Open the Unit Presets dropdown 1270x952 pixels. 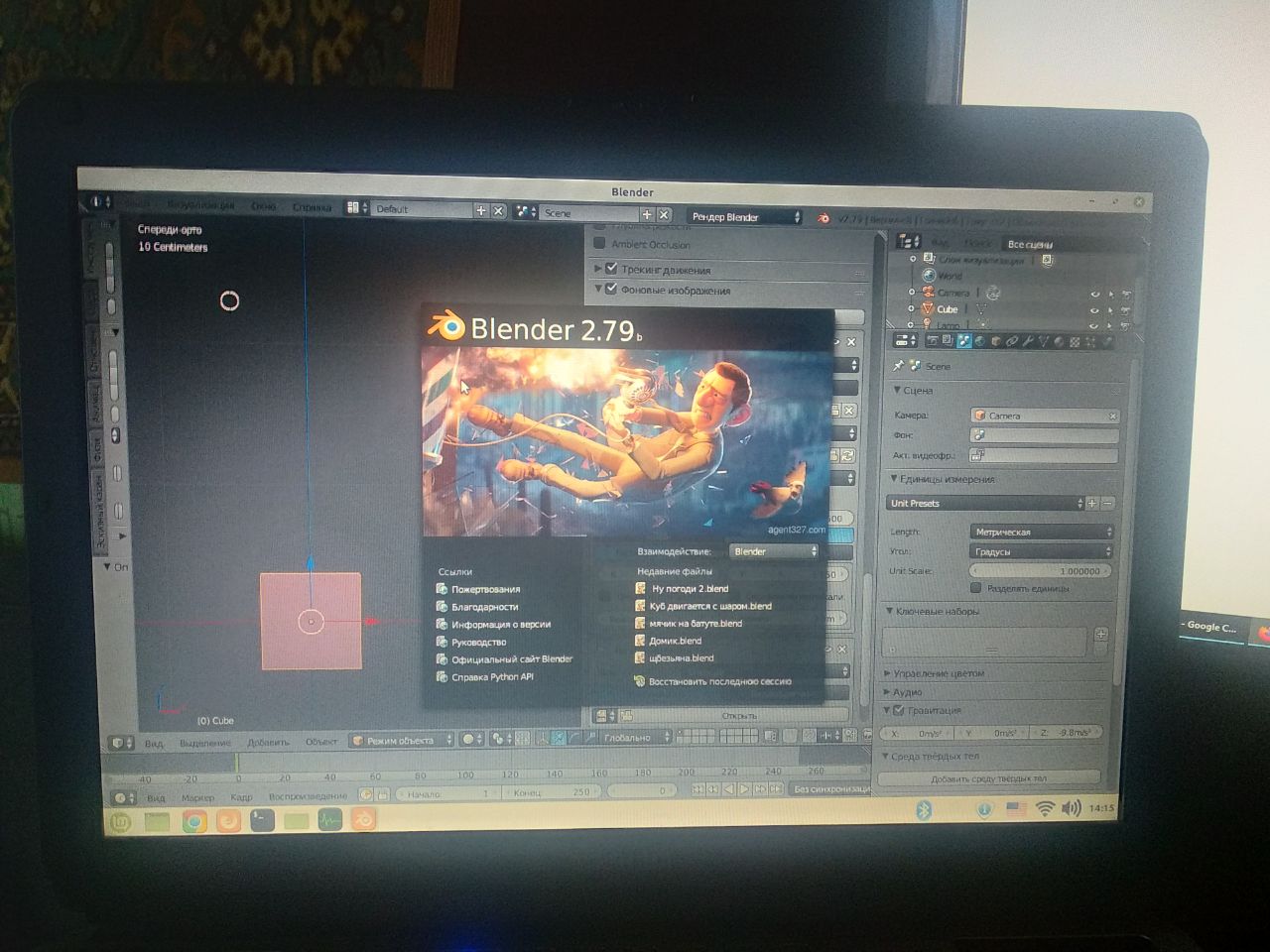click(x=985, y=503)
